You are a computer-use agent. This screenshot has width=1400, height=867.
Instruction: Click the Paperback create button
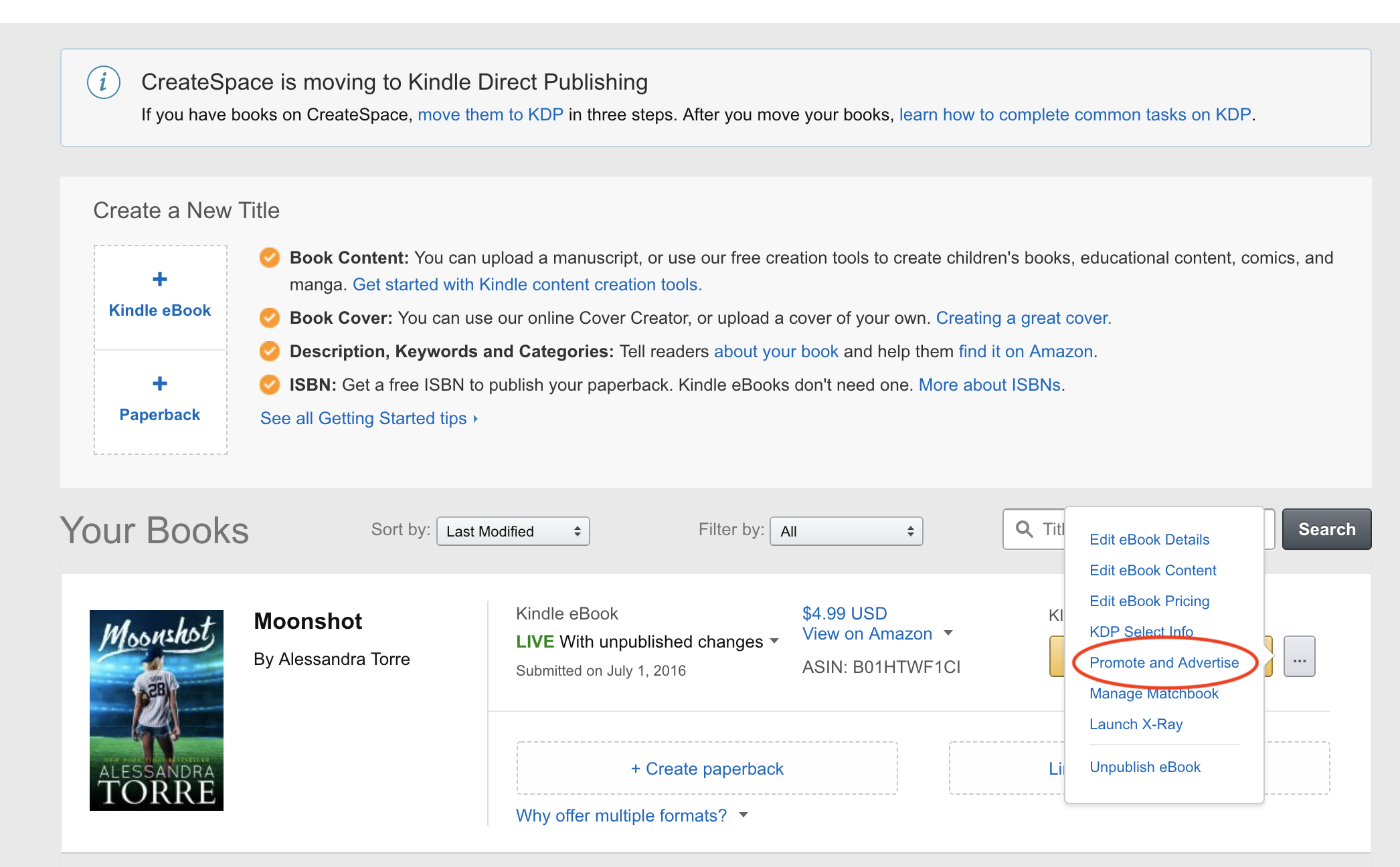(x=160, y=401)
